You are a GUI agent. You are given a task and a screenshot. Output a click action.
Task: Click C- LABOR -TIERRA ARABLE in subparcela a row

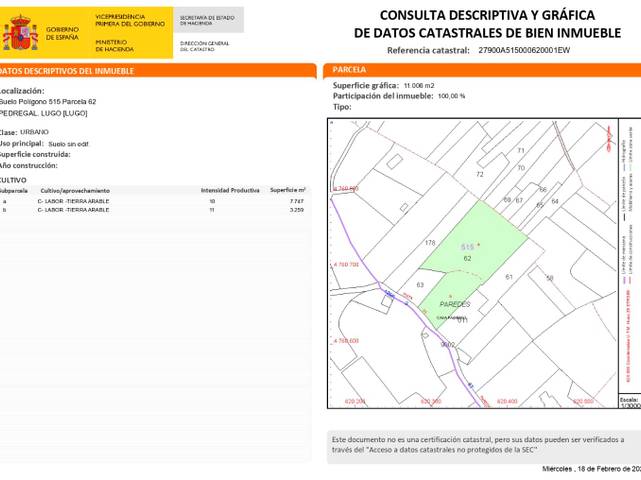[x=73, y=201]
